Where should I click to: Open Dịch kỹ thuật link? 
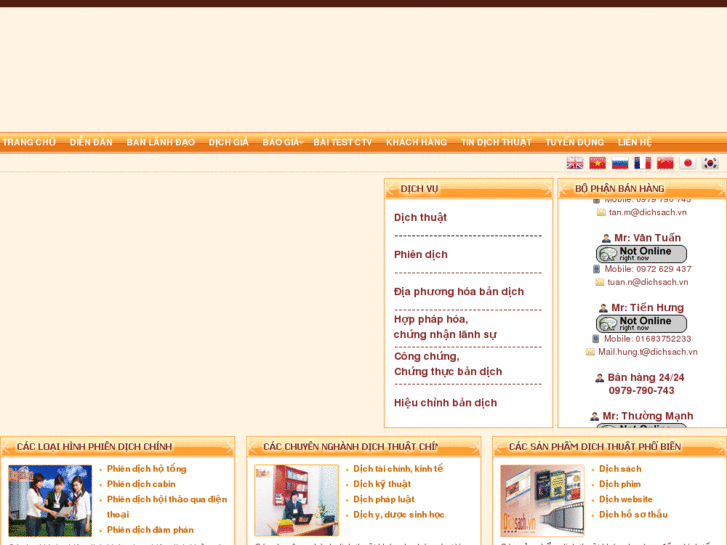tap(382, 484)
